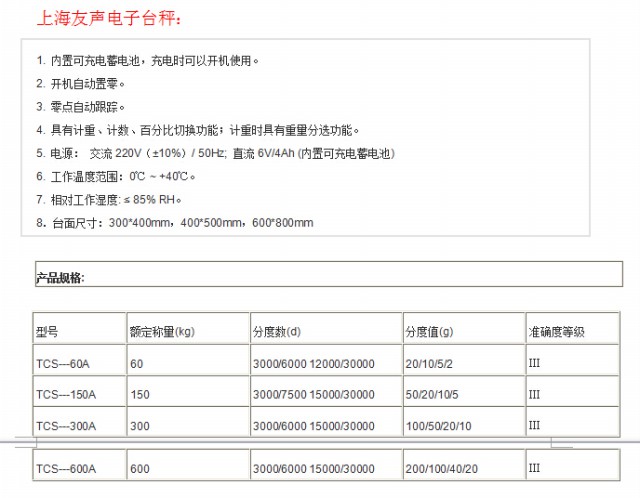Click division value 100/50/20/10
The height and width of the screenshot is (498, 640).
click(438, 426)
